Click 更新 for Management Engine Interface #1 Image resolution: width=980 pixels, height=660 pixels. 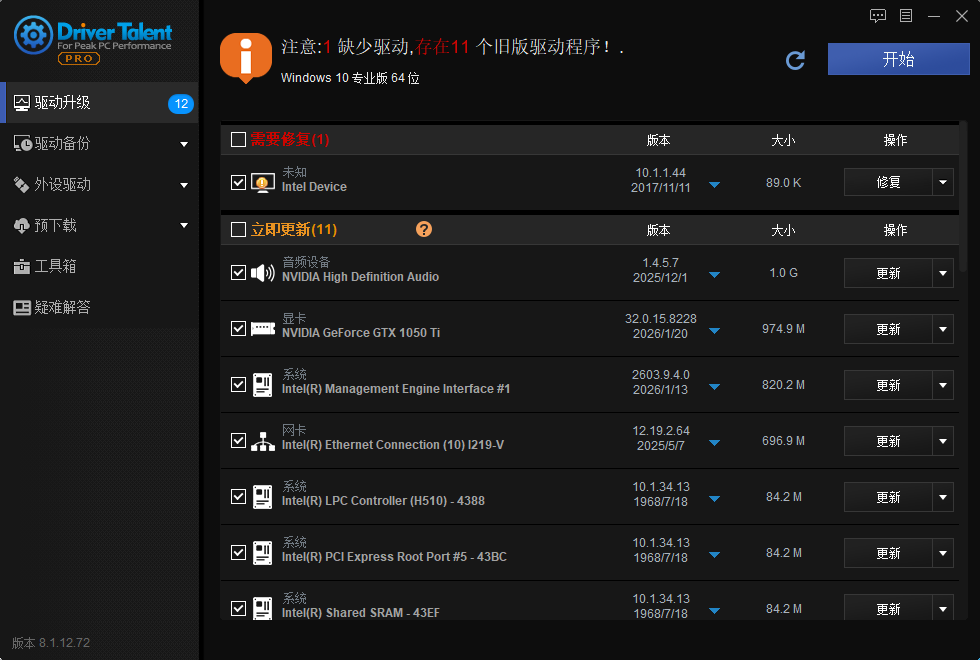pyautogui.click(x=888, y=385)
